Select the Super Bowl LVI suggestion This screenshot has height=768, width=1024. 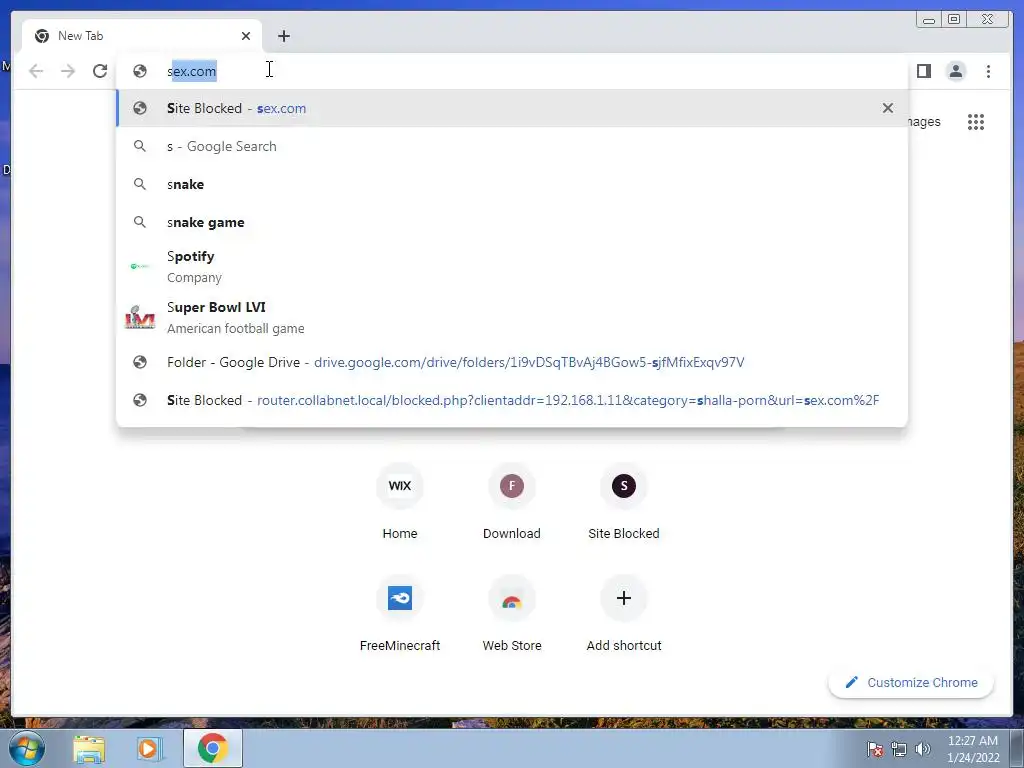[x=512, y=317]
